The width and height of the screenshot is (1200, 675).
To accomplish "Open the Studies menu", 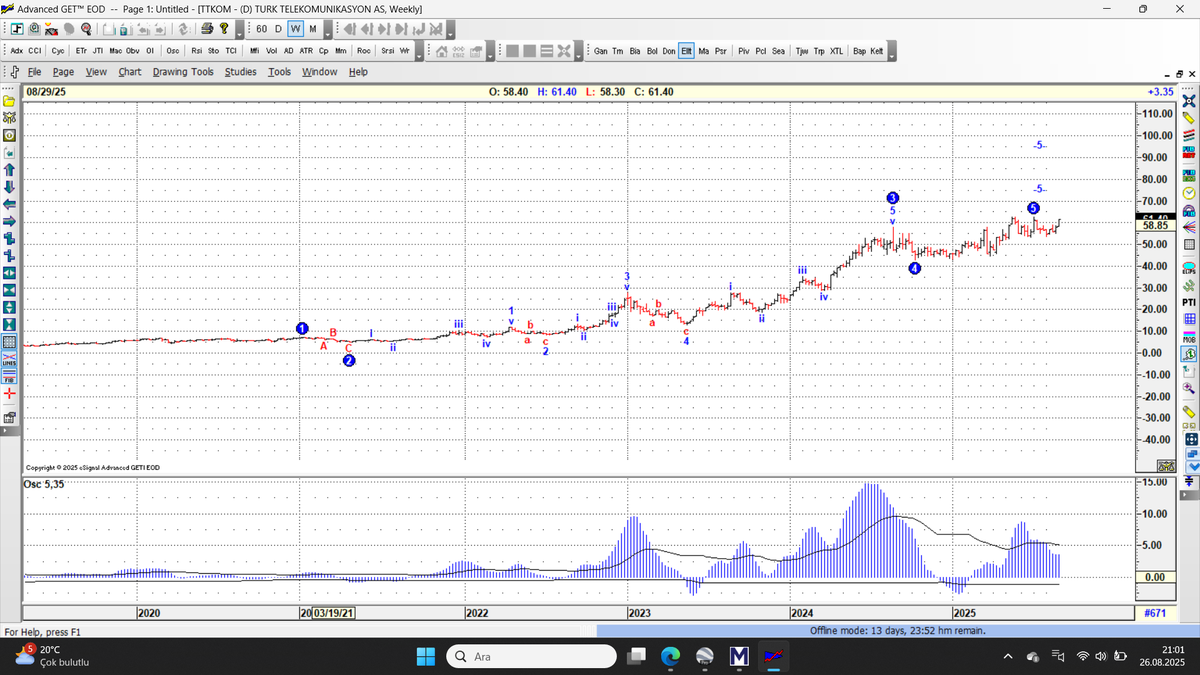I will 240,72.
